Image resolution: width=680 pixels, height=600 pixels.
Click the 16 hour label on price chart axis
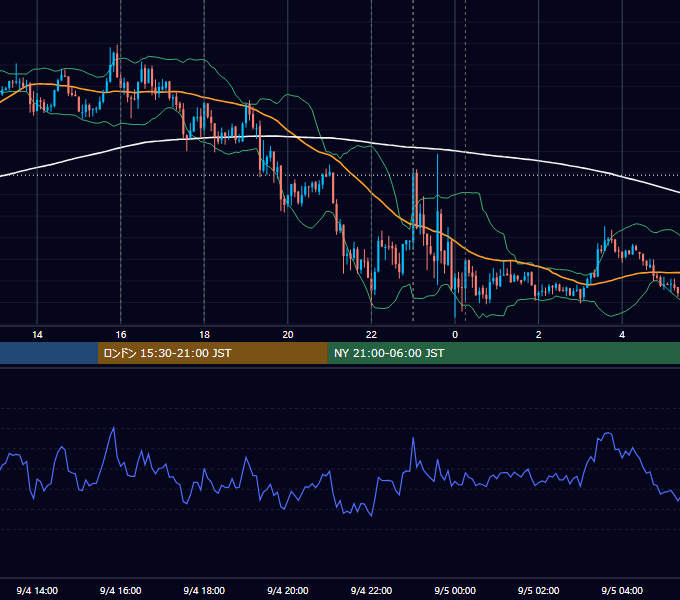[121, 335]
